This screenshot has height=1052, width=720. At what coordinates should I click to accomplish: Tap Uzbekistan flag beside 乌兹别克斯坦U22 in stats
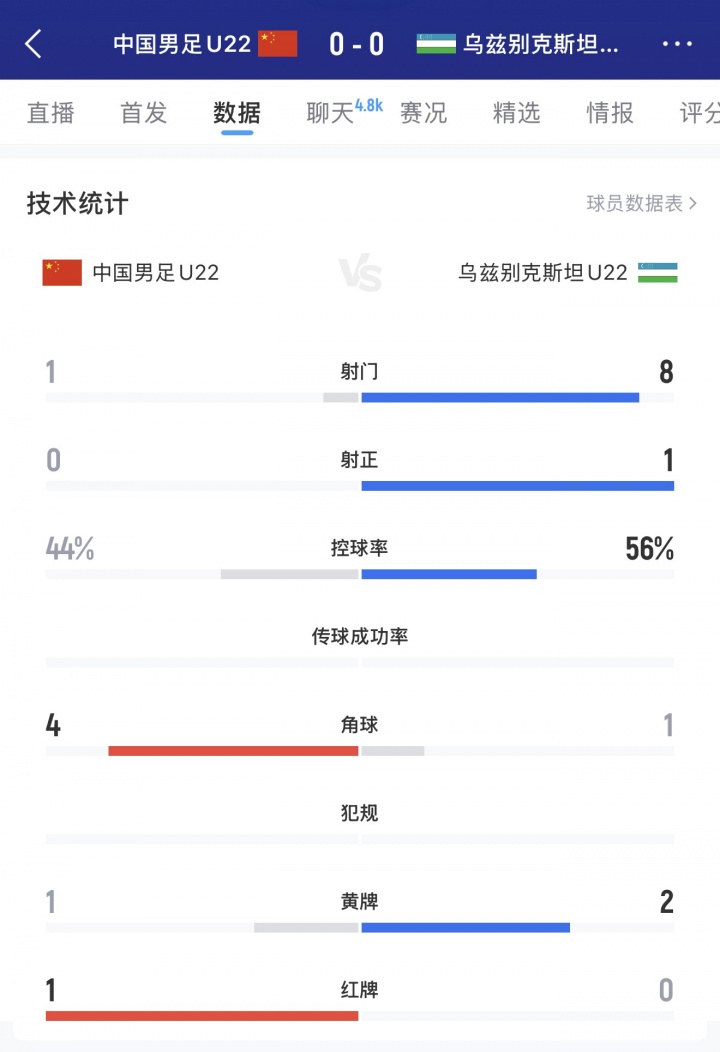coord(658,272)
